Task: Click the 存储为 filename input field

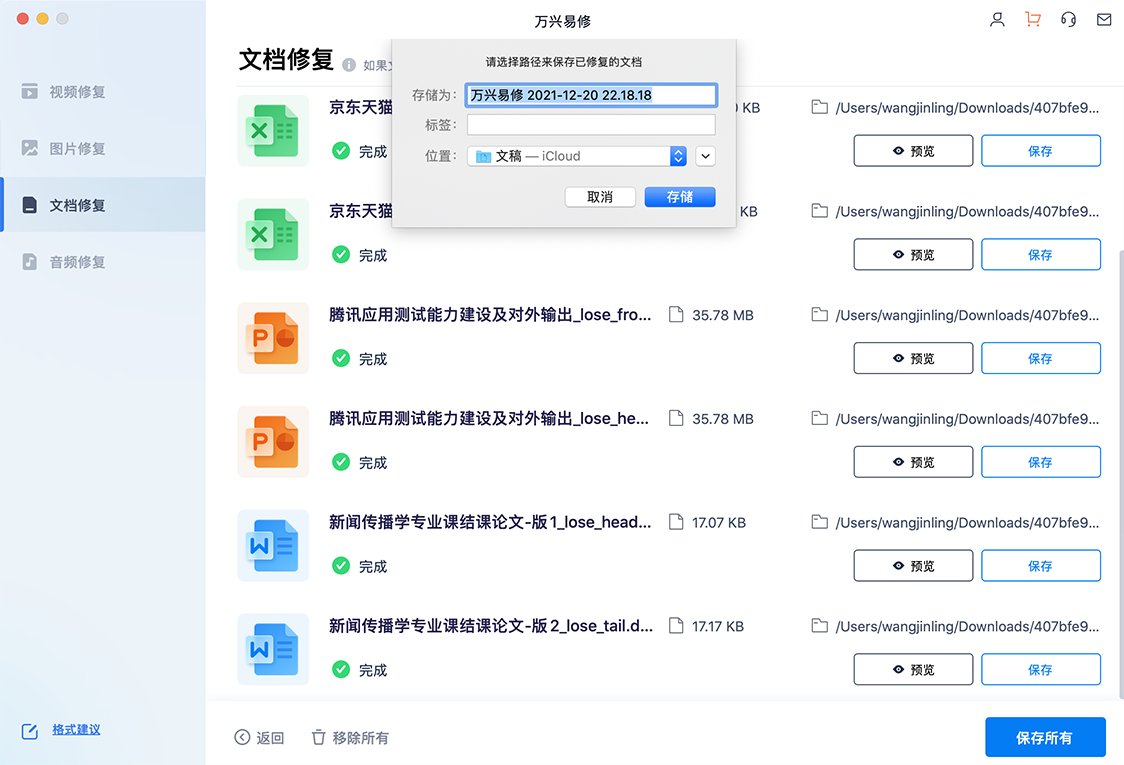Action: (591, 94)
